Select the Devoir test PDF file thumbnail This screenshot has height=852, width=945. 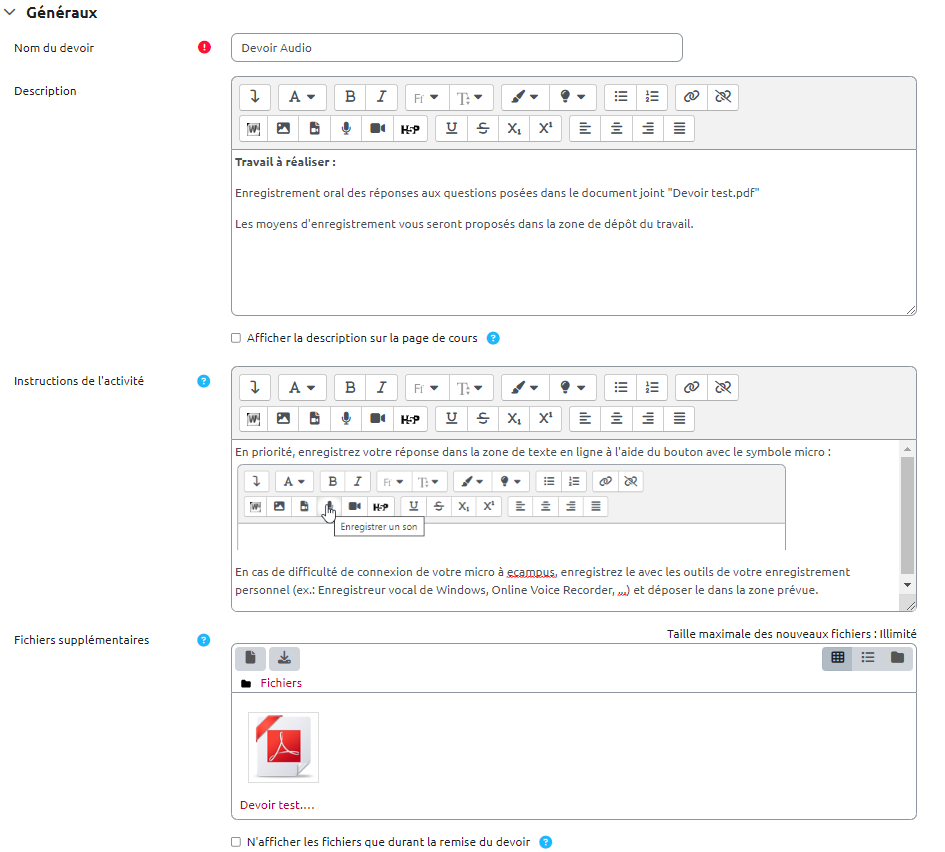tap(283, 747)
